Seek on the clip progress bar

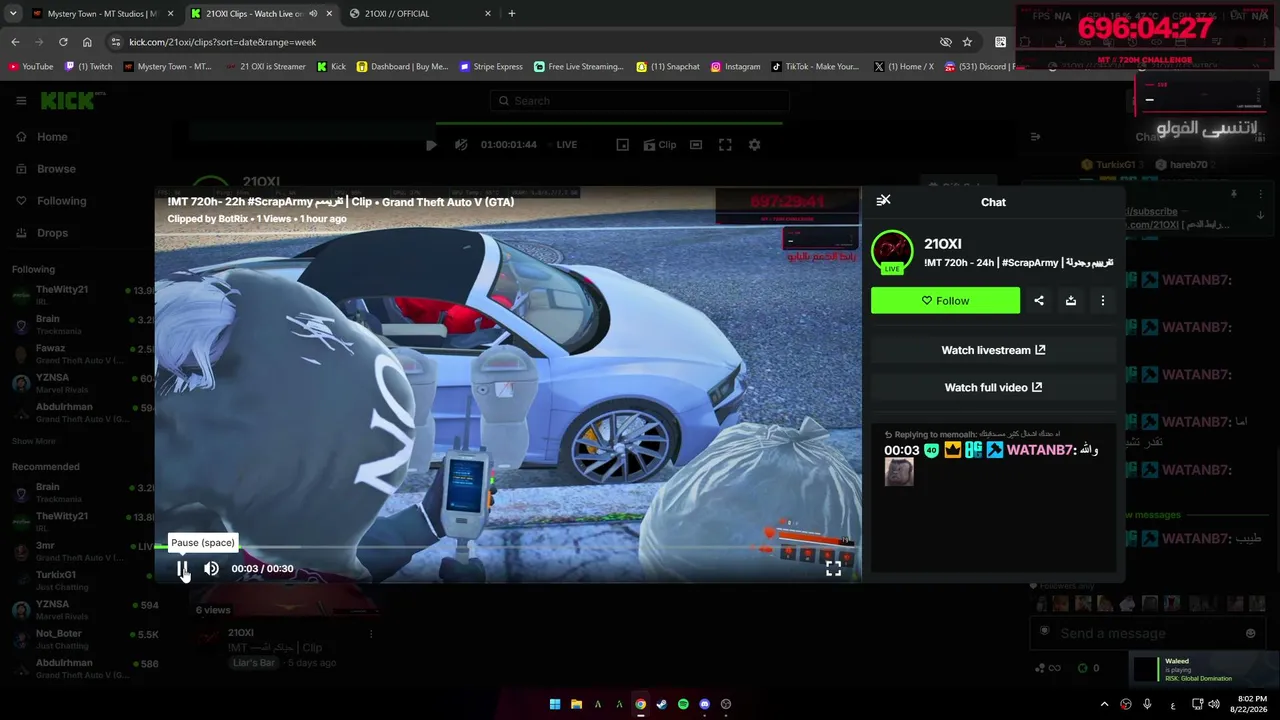508,547
